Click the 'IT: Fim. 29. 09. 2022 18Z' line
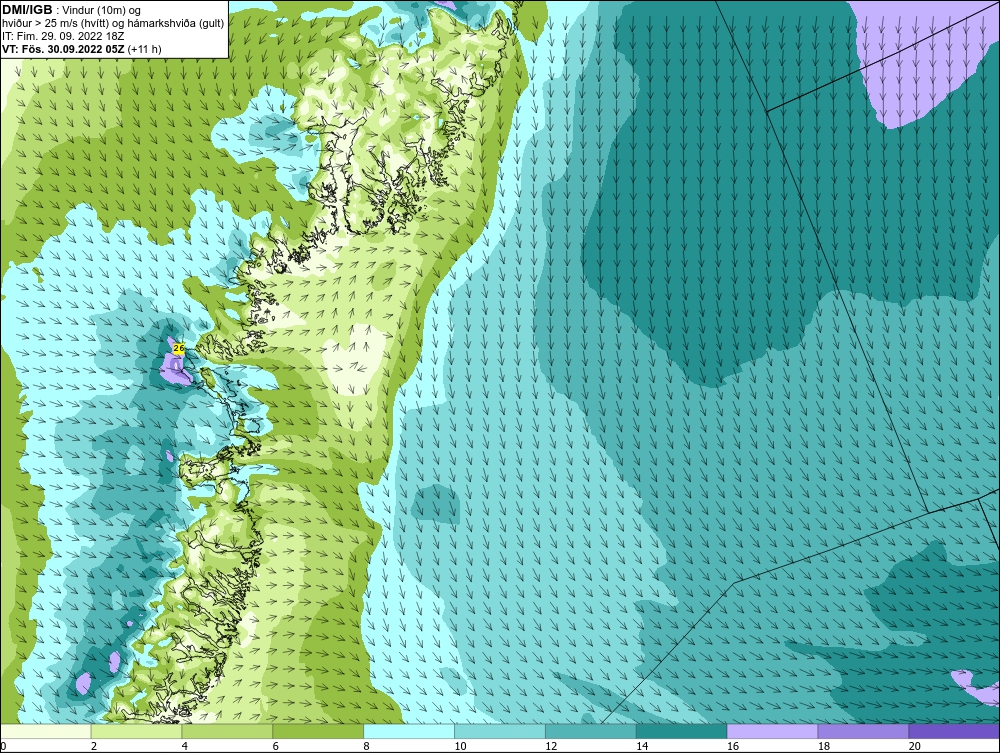This screenshot has height=753, width=1000. [63, 36]
